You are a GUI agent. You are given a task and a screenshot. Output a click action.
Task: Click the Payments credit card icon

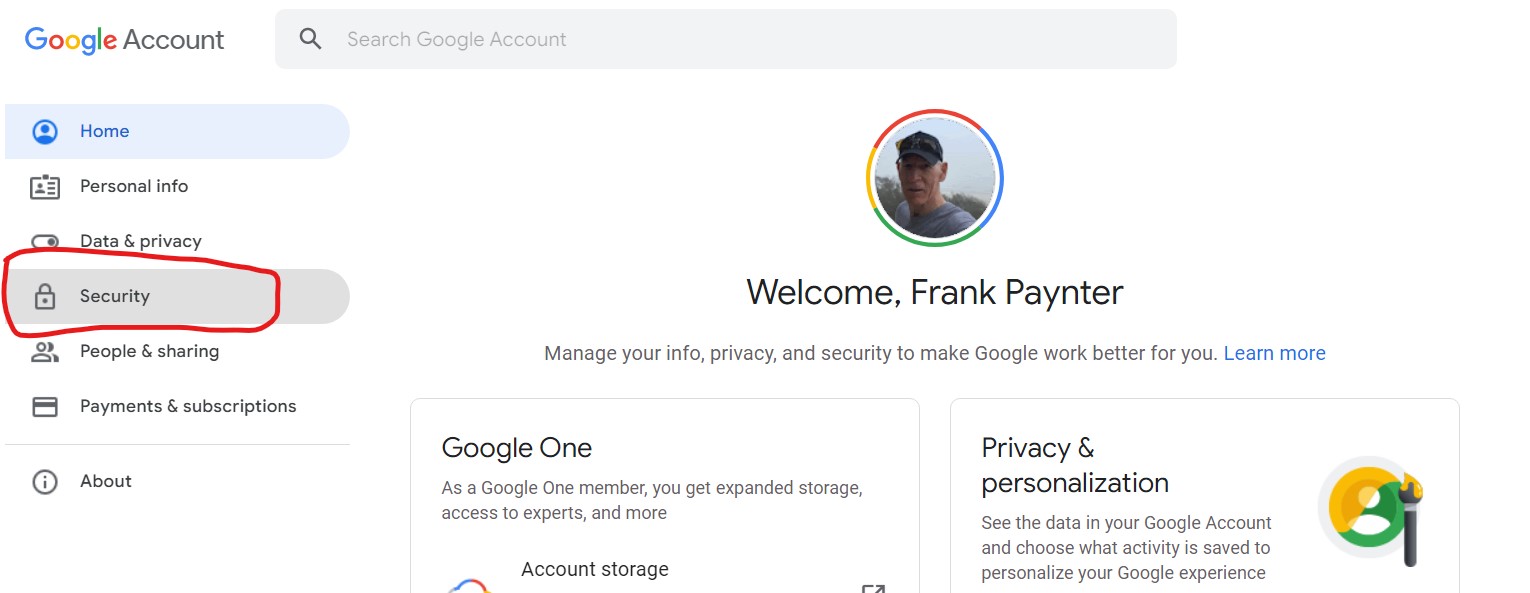click(x=45, y=407)
